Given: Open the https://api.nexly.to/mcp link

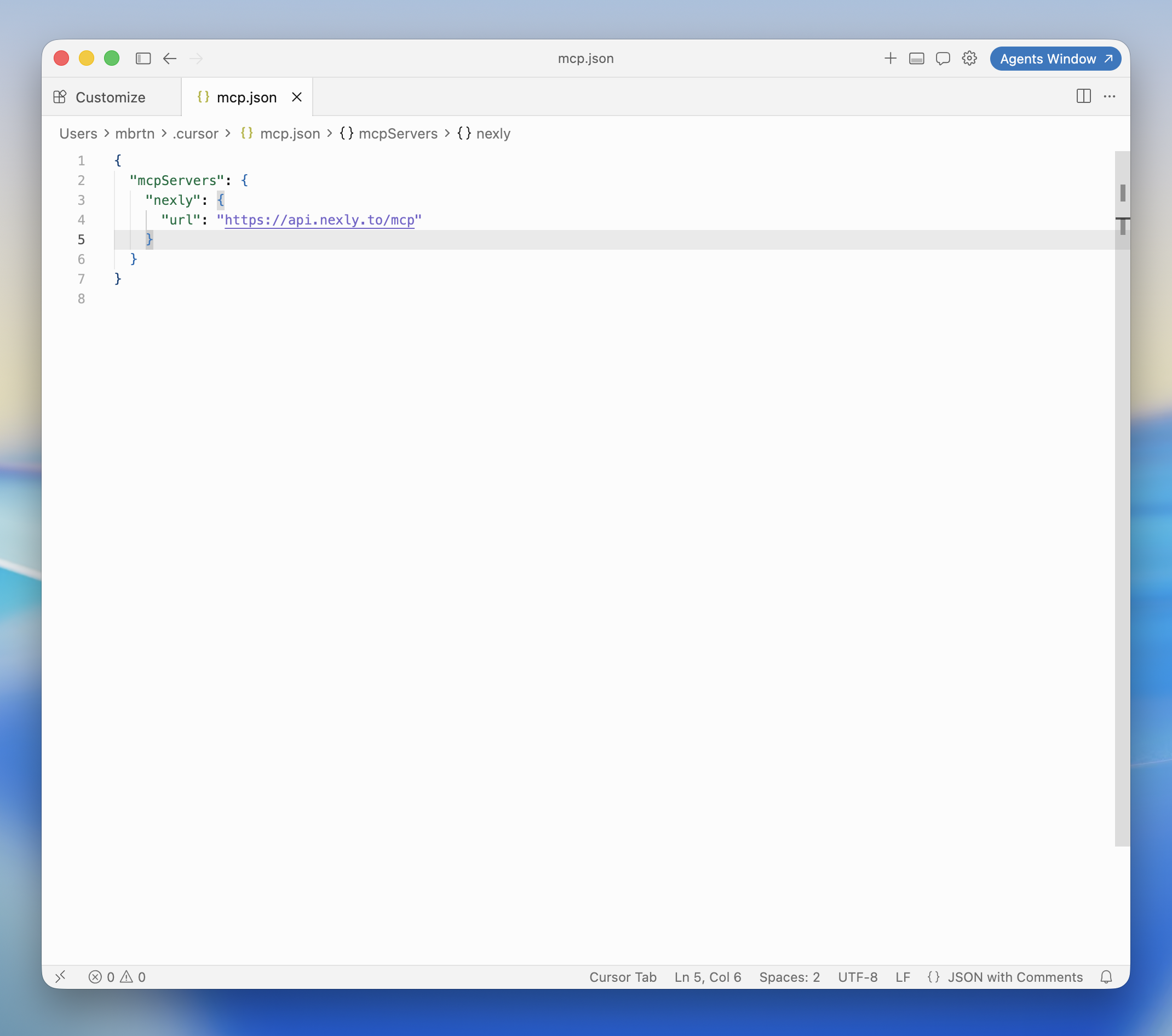Looking at the screenshot, I should tap(319, 220).
